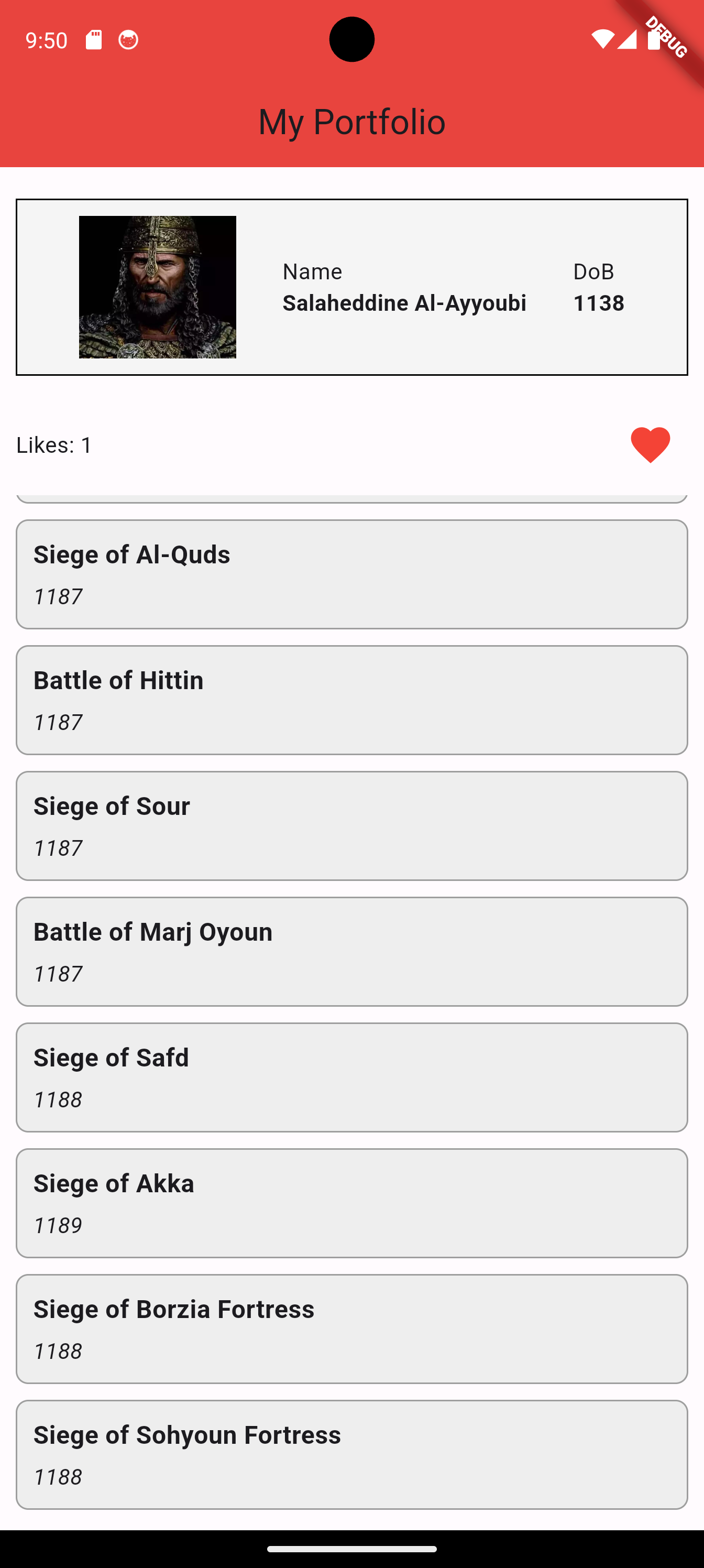Tap the clock time in status bar
The image size is (704, 1568).
pyautogui.click(x=46, y=40)
